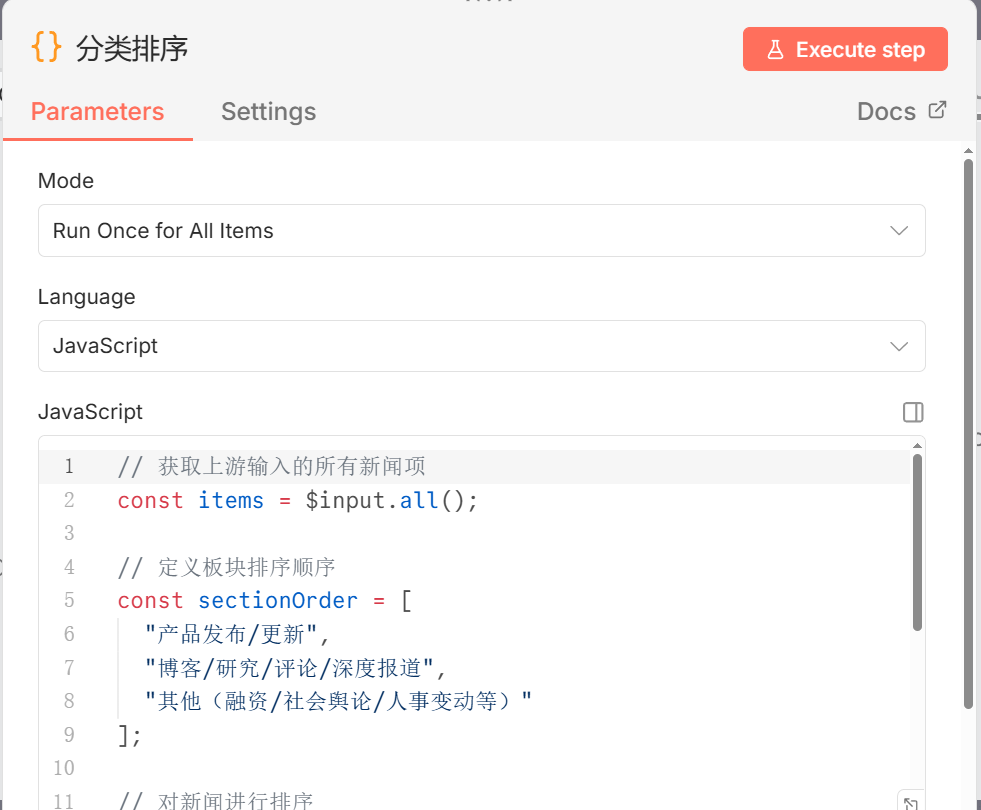
Task: Click the outer panel's scroll-up arrow
Action: click(x=967, y=151)
